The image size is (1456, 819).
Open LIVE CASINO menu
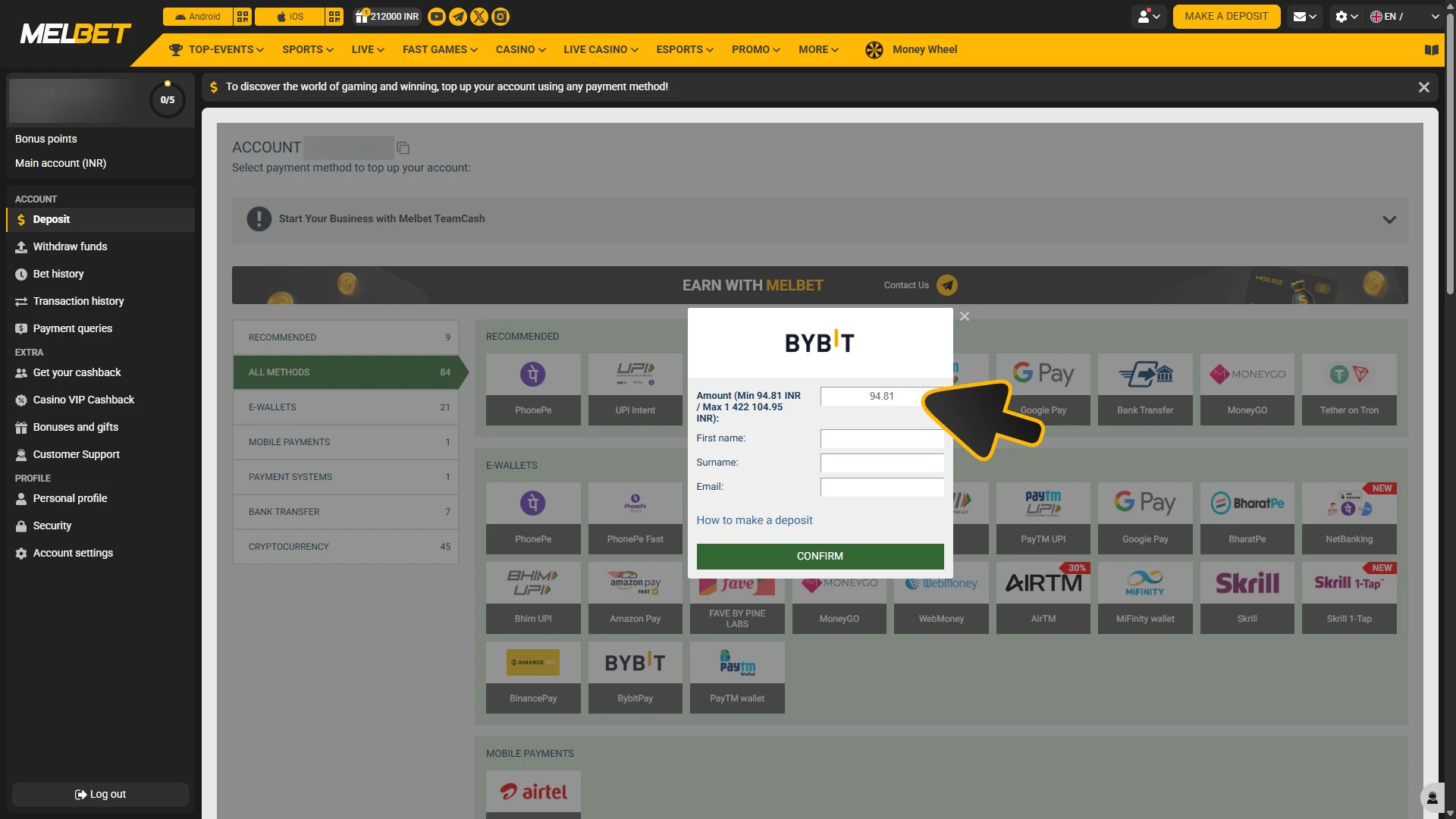pos(601,50)
